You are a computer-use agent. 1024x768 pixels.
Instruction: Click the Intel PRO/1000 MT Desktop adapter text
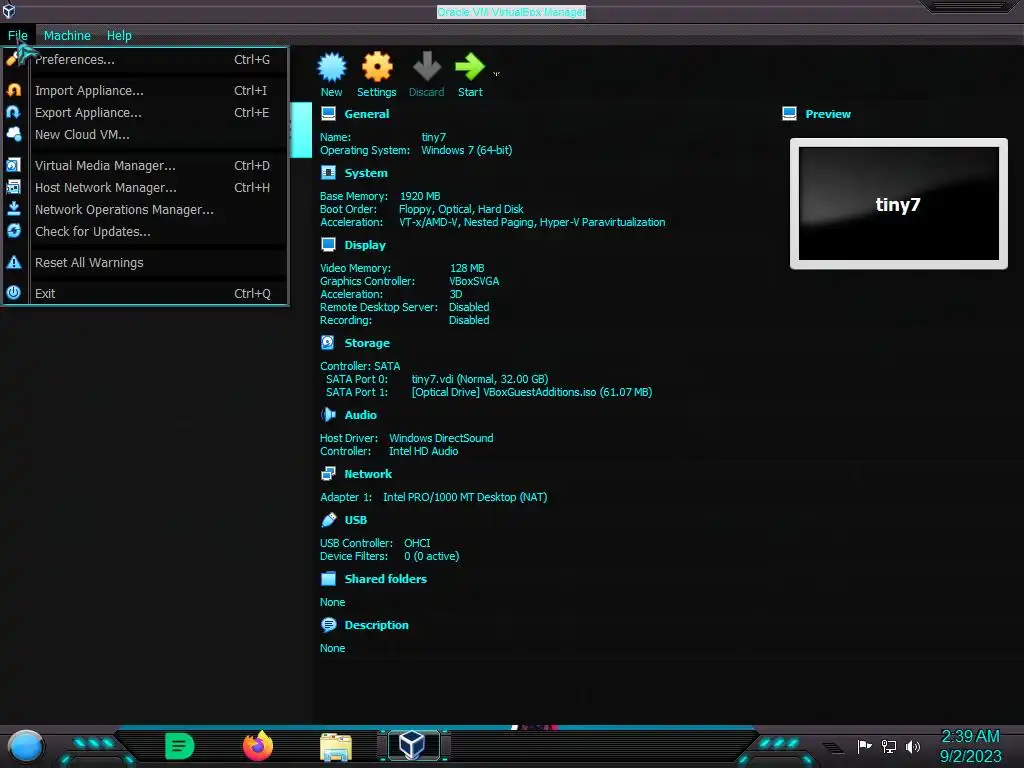(465, 497)
